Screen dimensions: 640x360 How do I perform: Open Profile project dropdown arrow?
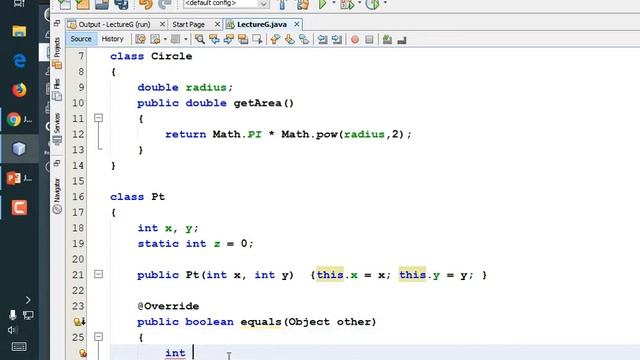click(385, 3)
